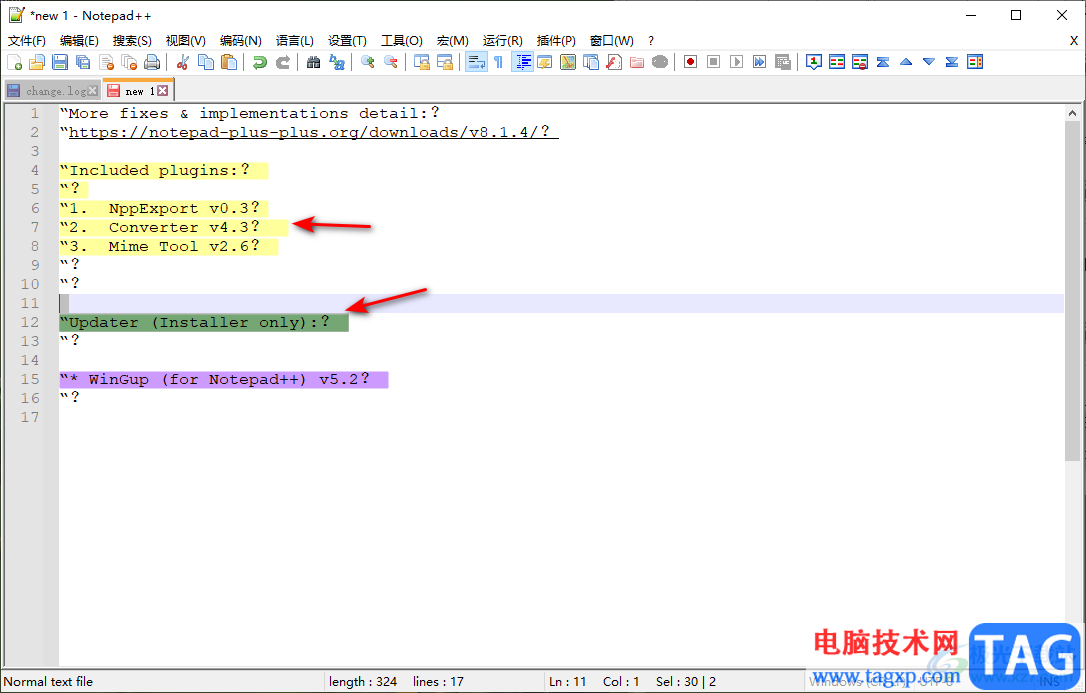Cut selection with the scissors icon
Screen dimensions: 1086x693
click(x=183, y=62)
